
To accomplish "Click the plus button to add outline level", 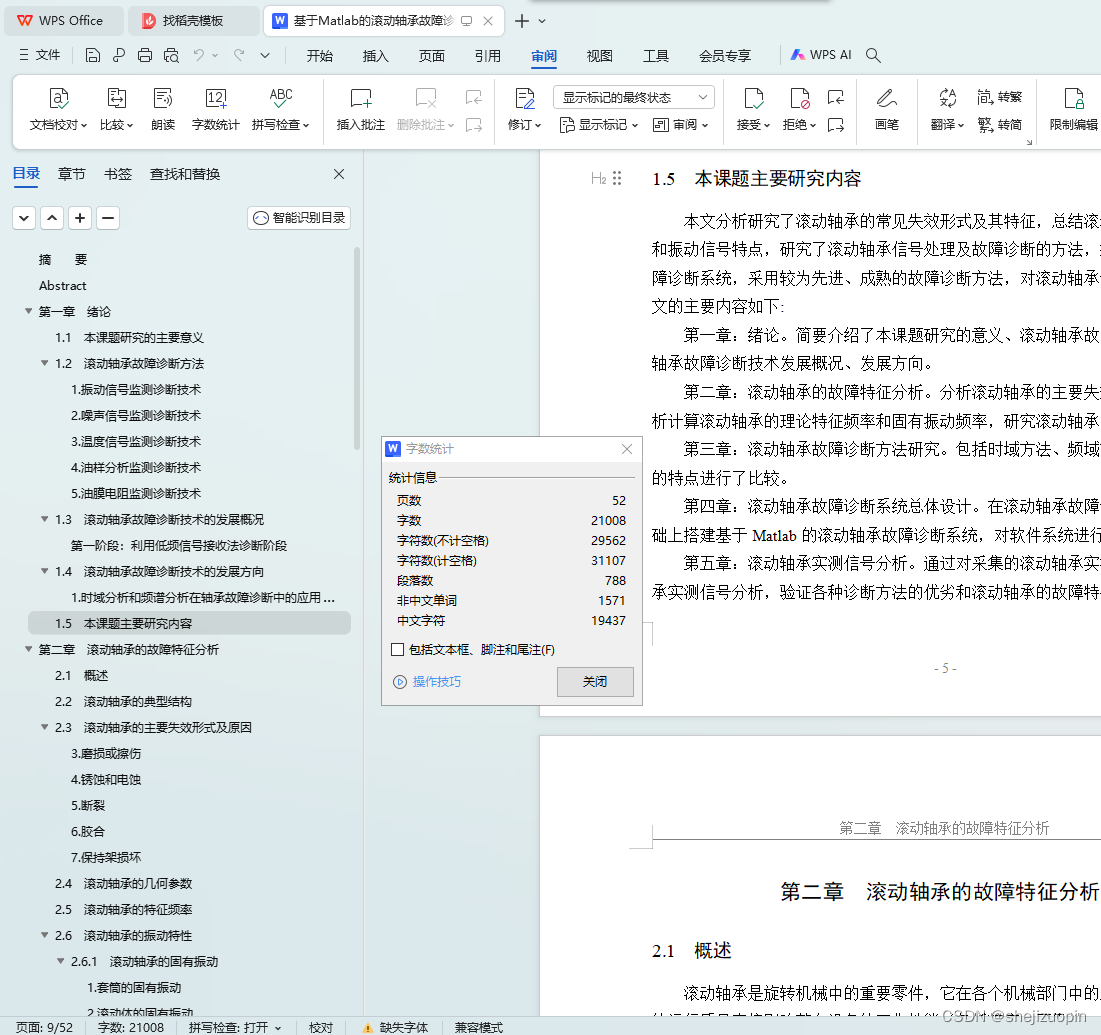I will [80, 218].
